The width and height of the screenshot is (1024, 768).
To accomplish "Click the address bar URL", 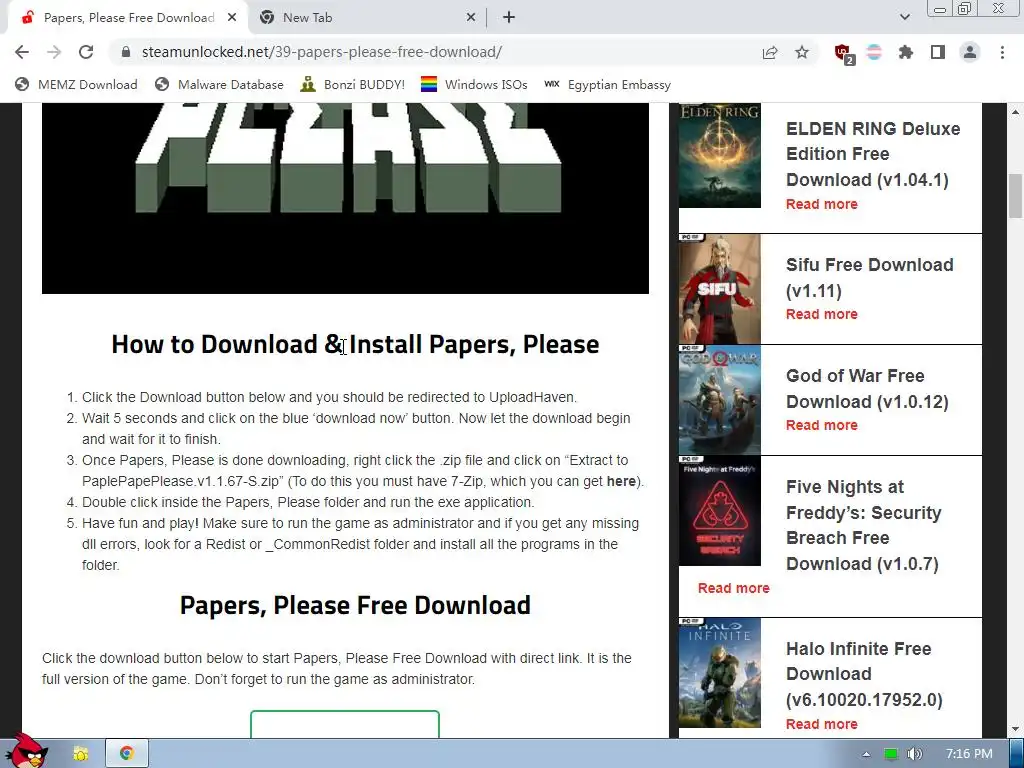I will click(x=322, y=52).
